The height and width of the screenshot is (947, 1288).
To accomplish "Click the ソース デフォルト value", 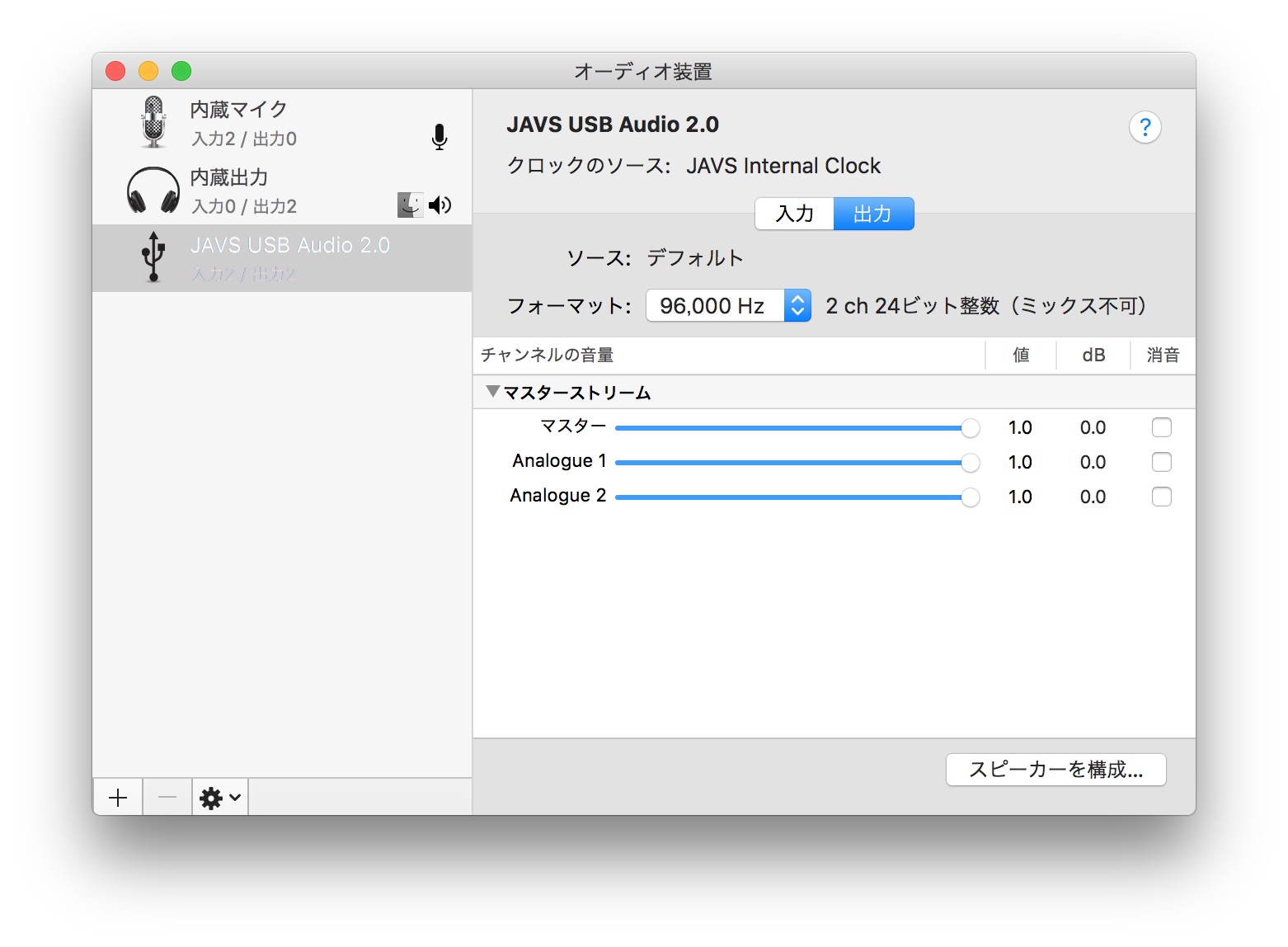I will (x=695, y=258).
